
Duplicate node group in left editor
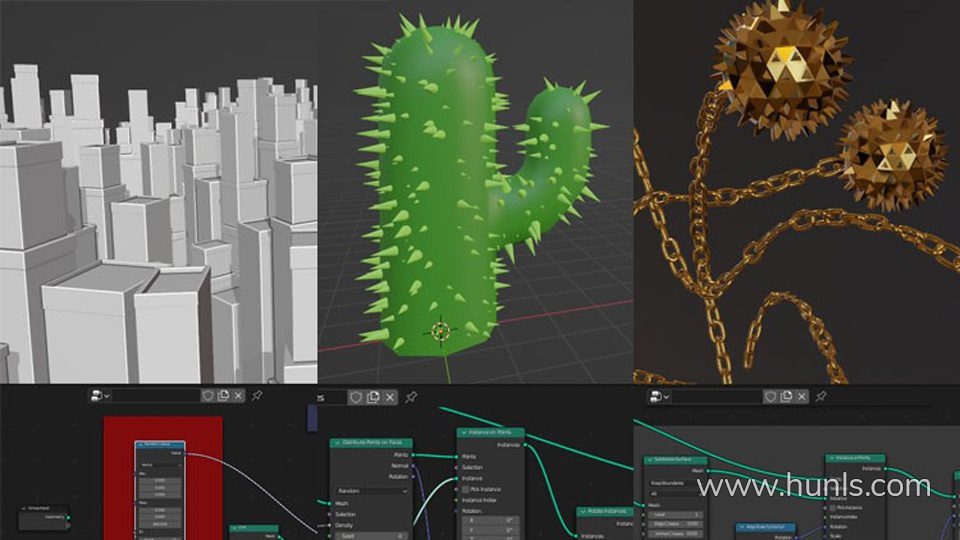coord(223,396)
